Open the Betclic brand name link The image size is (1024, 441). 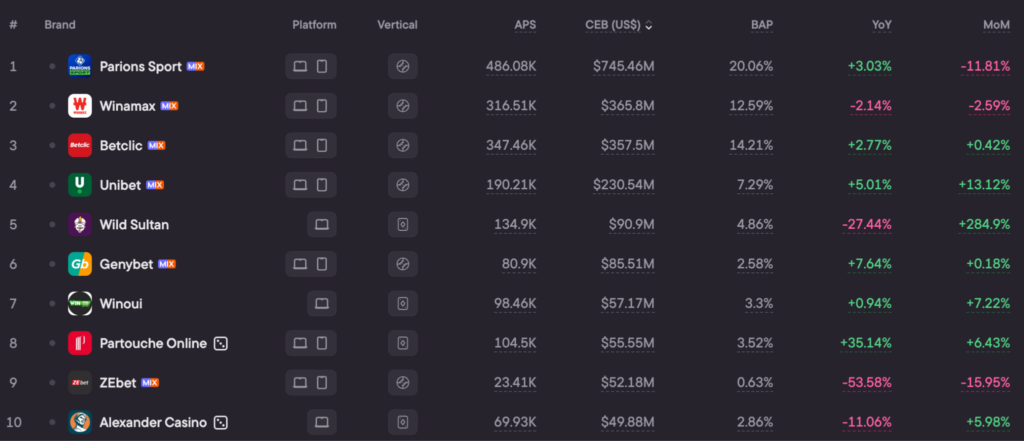point(121,146)
